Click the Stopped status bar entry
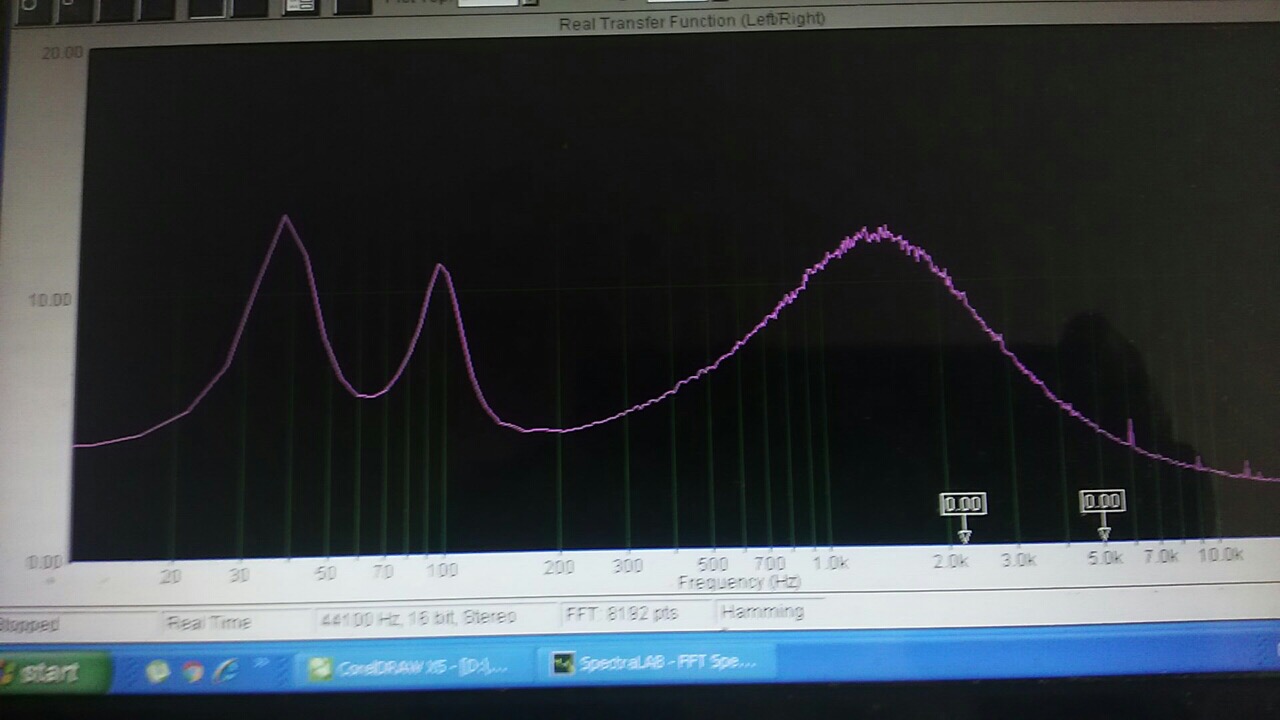The image size is (1280, 720). pyautogui.click(x=30, y=625)
